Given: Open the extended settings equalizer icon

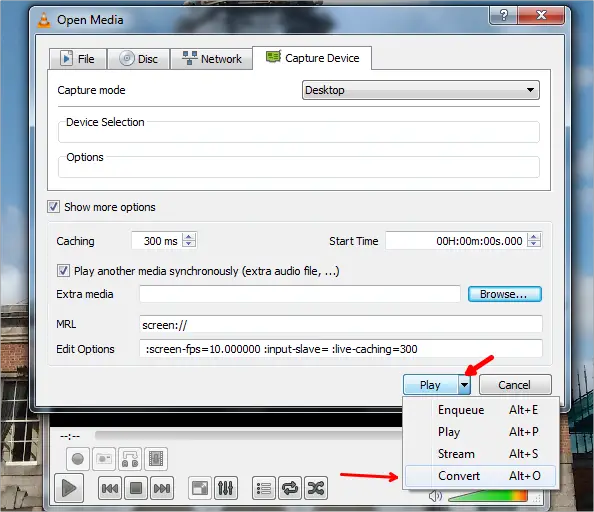Looking at the screenshot, I should click(x=226, y=489).
